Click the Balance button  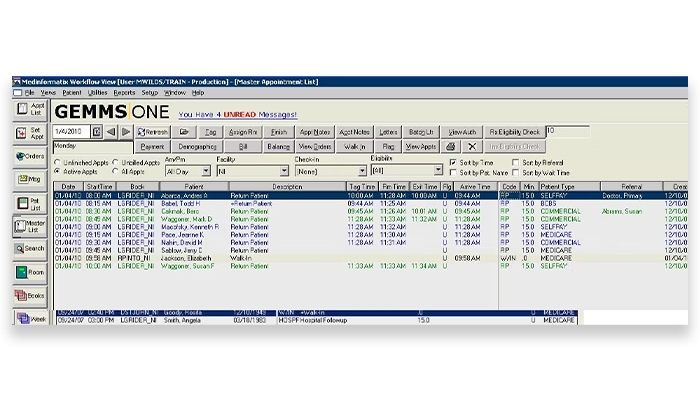[x=279, y=146]
